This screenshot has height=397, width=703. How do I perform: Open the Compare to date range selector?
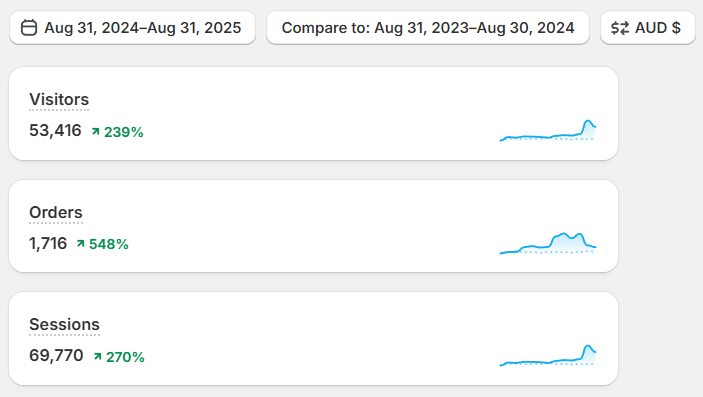(x=428, y=28)
